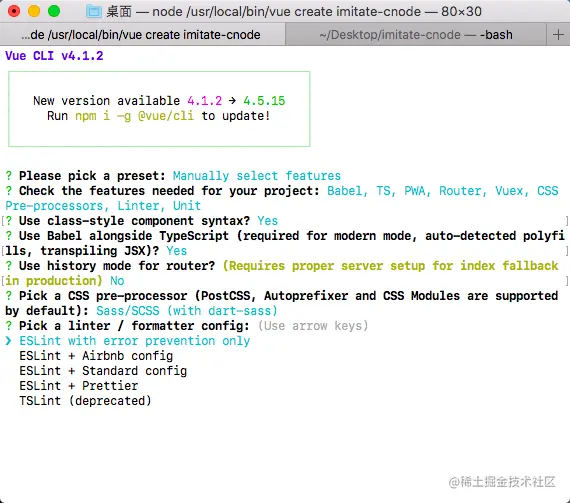The height and width of the screenshot is (503, 570).
Task: Select the vue create imitate-cnode tab
Action: 142,35
